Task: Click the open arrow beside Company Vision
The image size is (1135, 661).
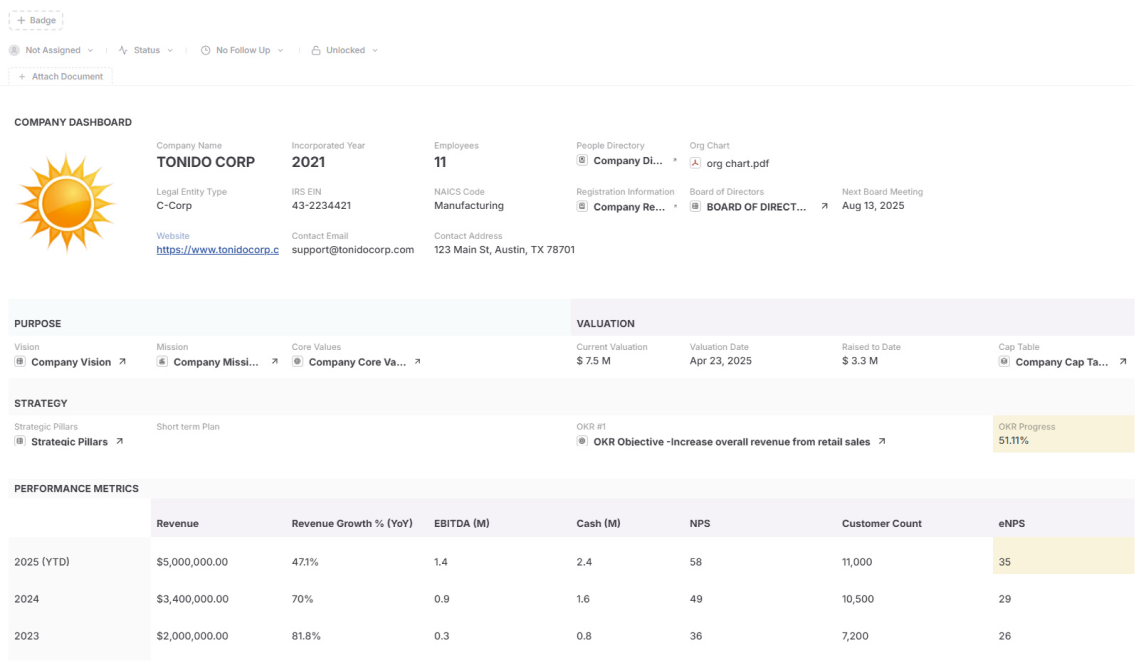Action: click(122, 361)
